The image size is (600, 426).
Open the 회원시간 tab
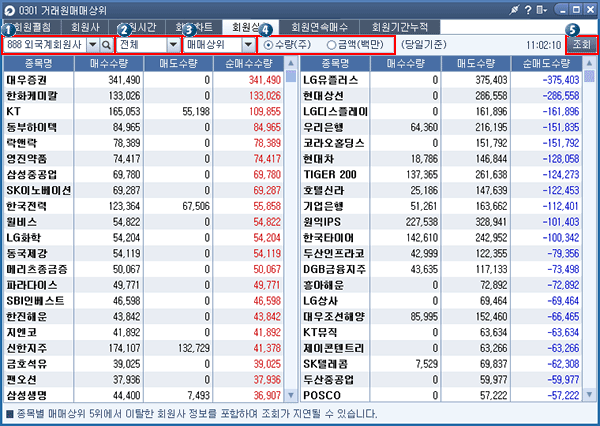tap(137, 27)
